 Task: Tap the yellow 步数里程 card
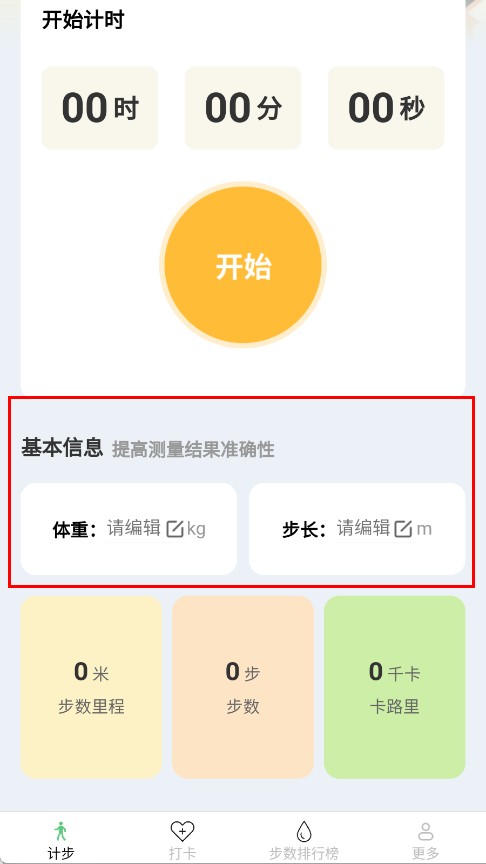(91, 687)
